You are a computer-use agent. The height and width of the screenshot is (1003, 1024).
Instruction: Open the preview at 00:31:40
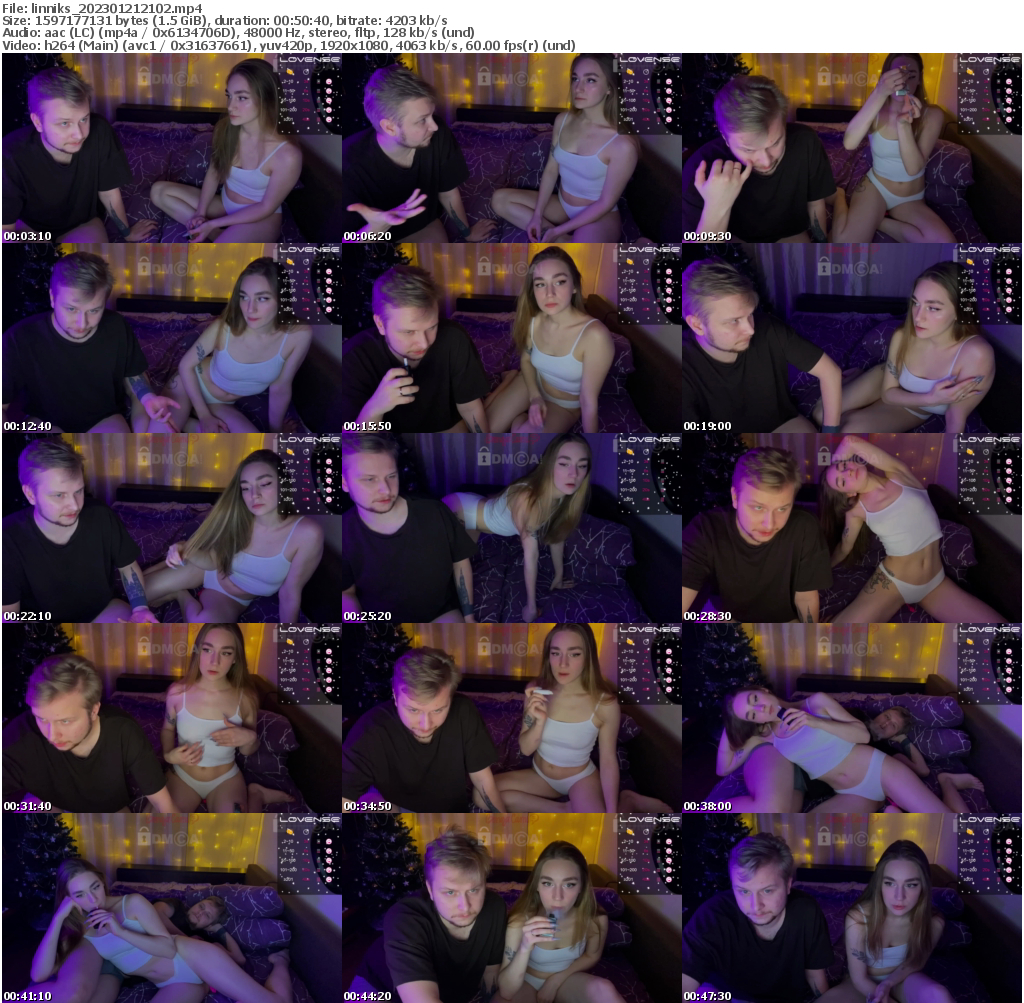(170, 715)
